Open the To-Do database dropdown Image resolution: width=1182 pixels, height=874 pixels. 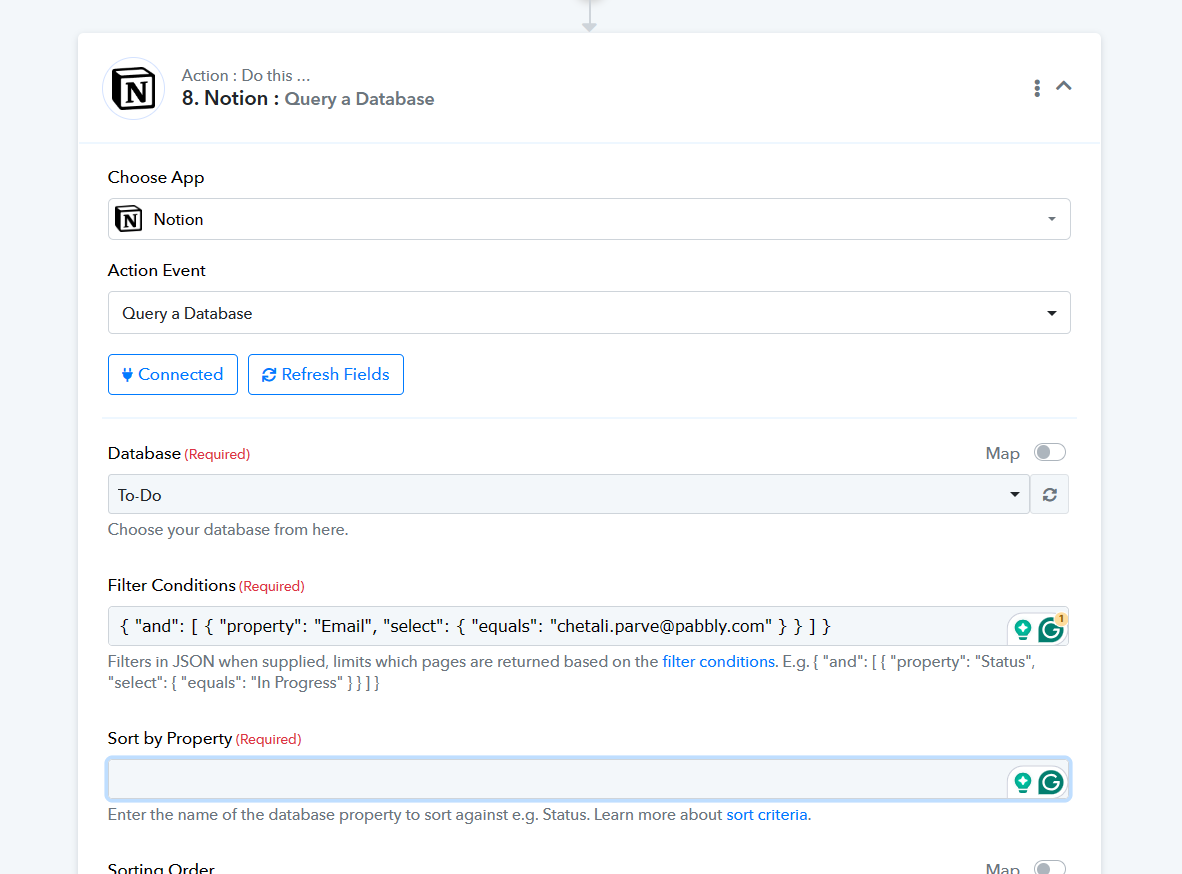coord(568,495)
